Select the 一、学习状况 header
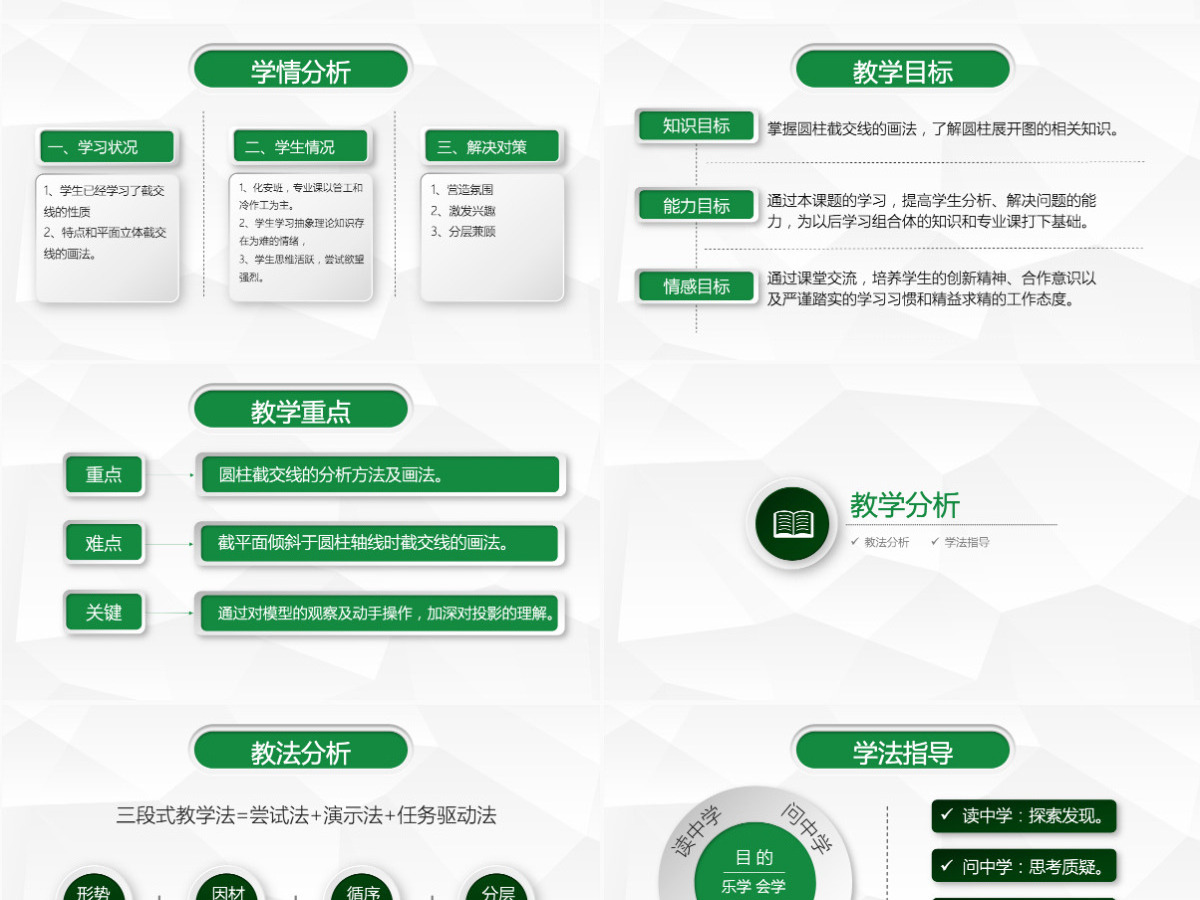This screenshot has width=1200, height=900. click(x=107, y=147)
